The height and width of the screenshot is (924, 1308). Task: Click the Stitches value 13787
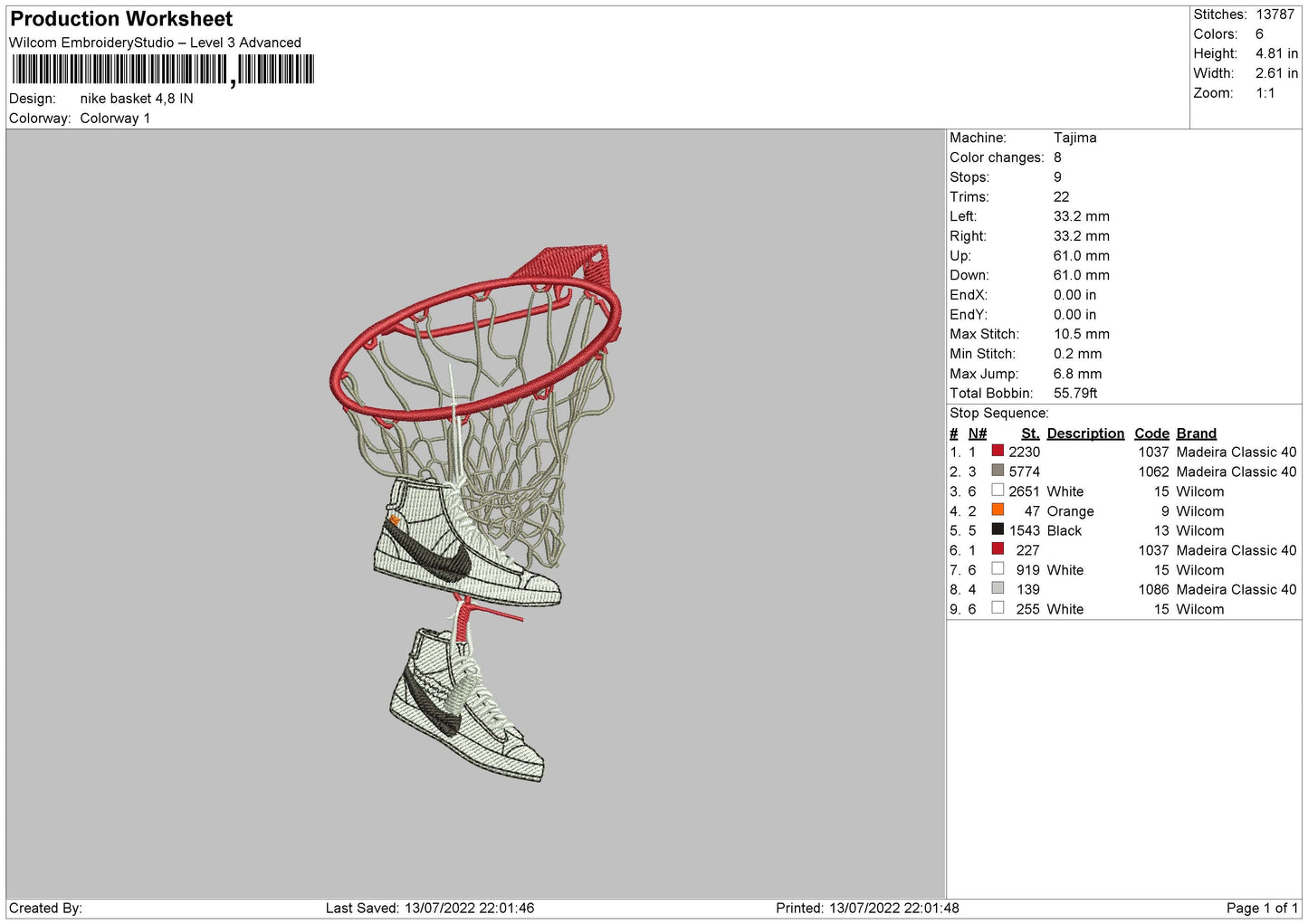click(1275, 14)
